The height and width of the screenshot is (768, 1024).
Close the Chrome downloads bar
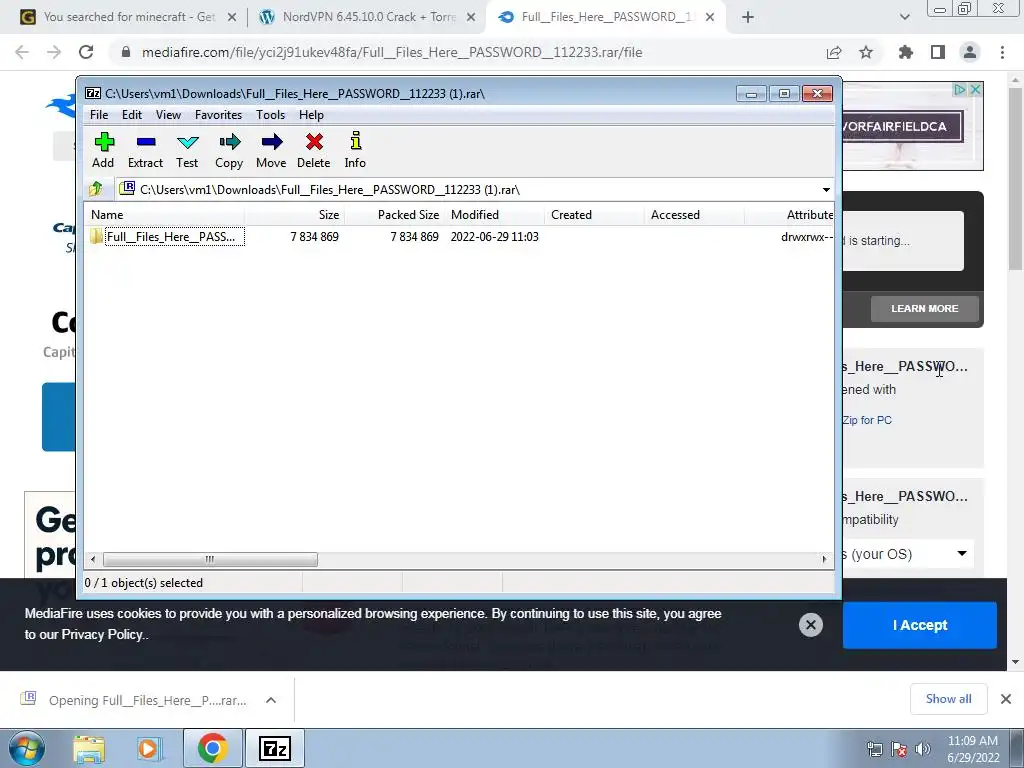(x=1006, y=699)
